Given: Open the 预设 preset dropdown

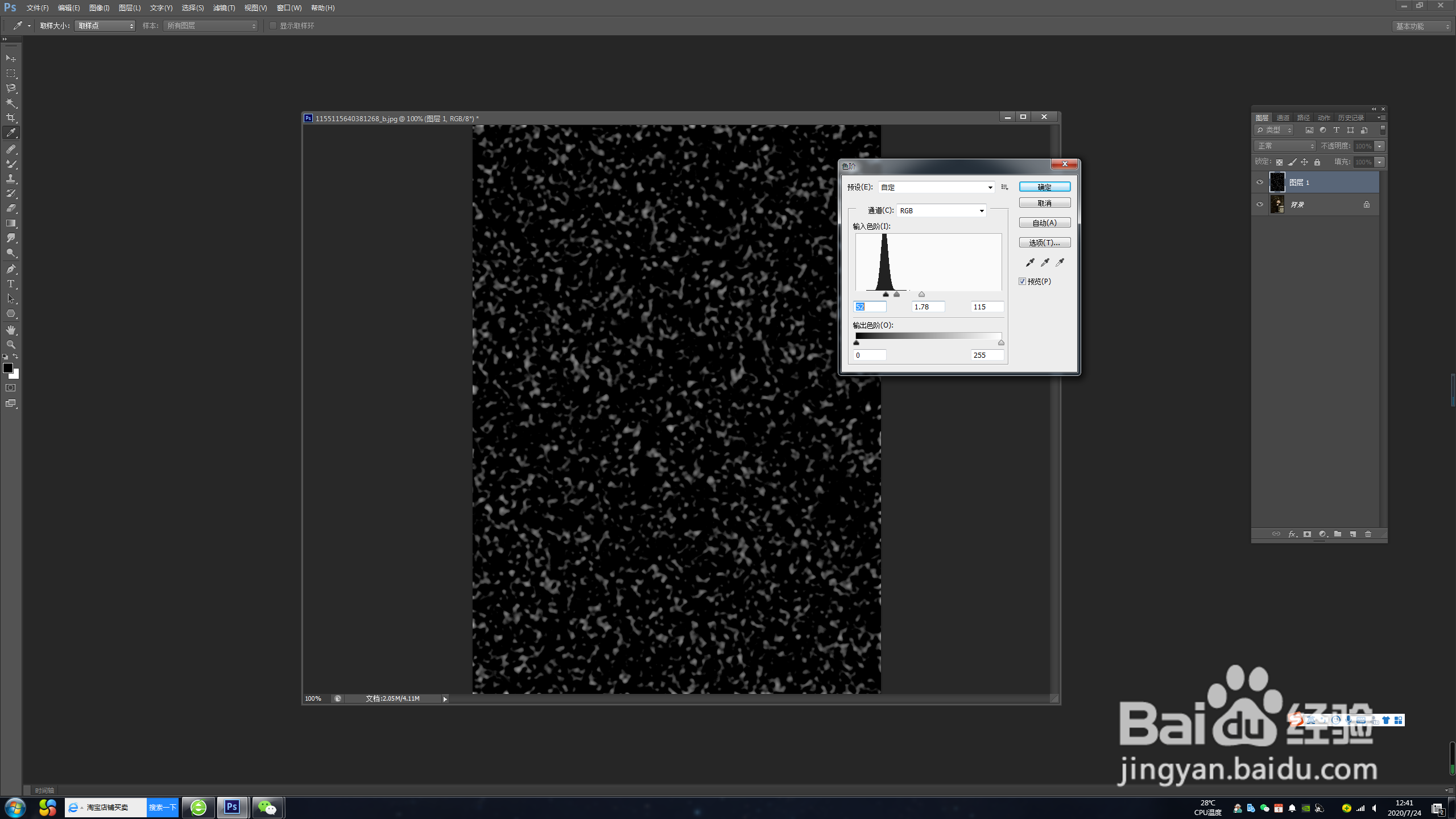Looking at the screenshot, I should click(936, 187).
